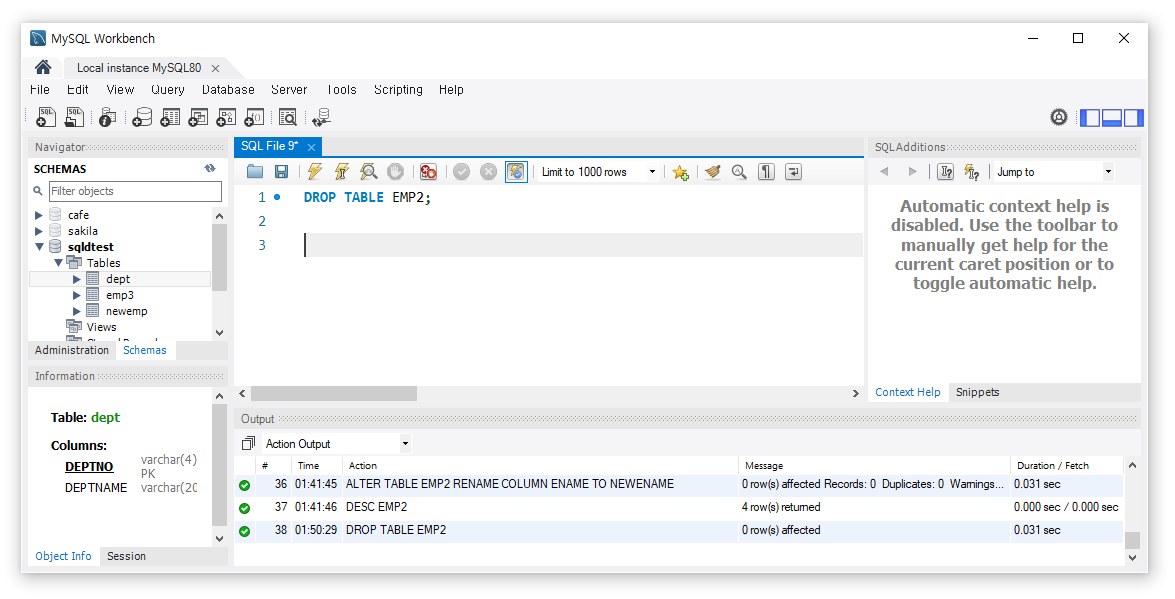Toggle the right sidebar panel visibility
This screenshot has height=599, width=1175.
click(x=1134, y=117)
